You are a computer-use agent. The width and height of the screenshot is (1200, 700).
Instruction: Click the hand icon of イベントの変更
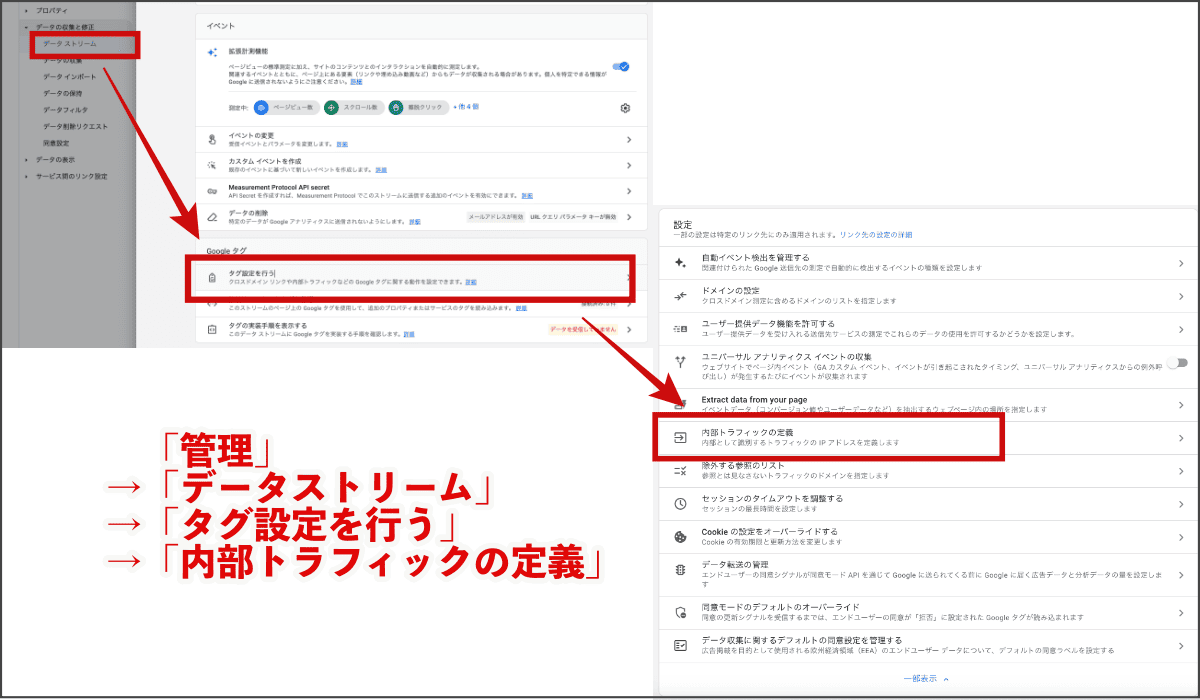(211, 140)
